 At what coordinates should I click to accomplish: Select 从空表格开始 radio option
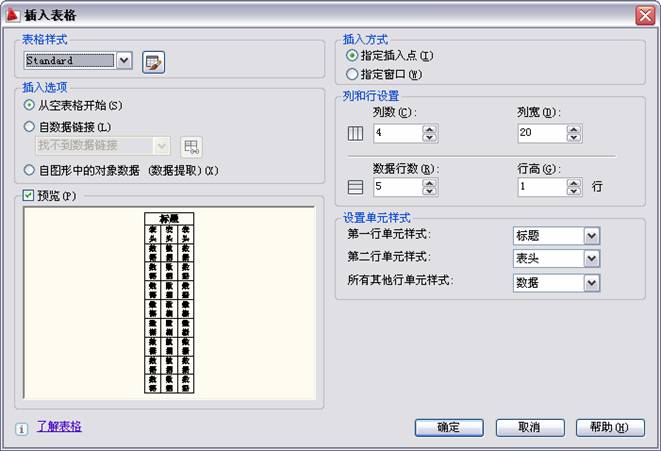(29, 105)
